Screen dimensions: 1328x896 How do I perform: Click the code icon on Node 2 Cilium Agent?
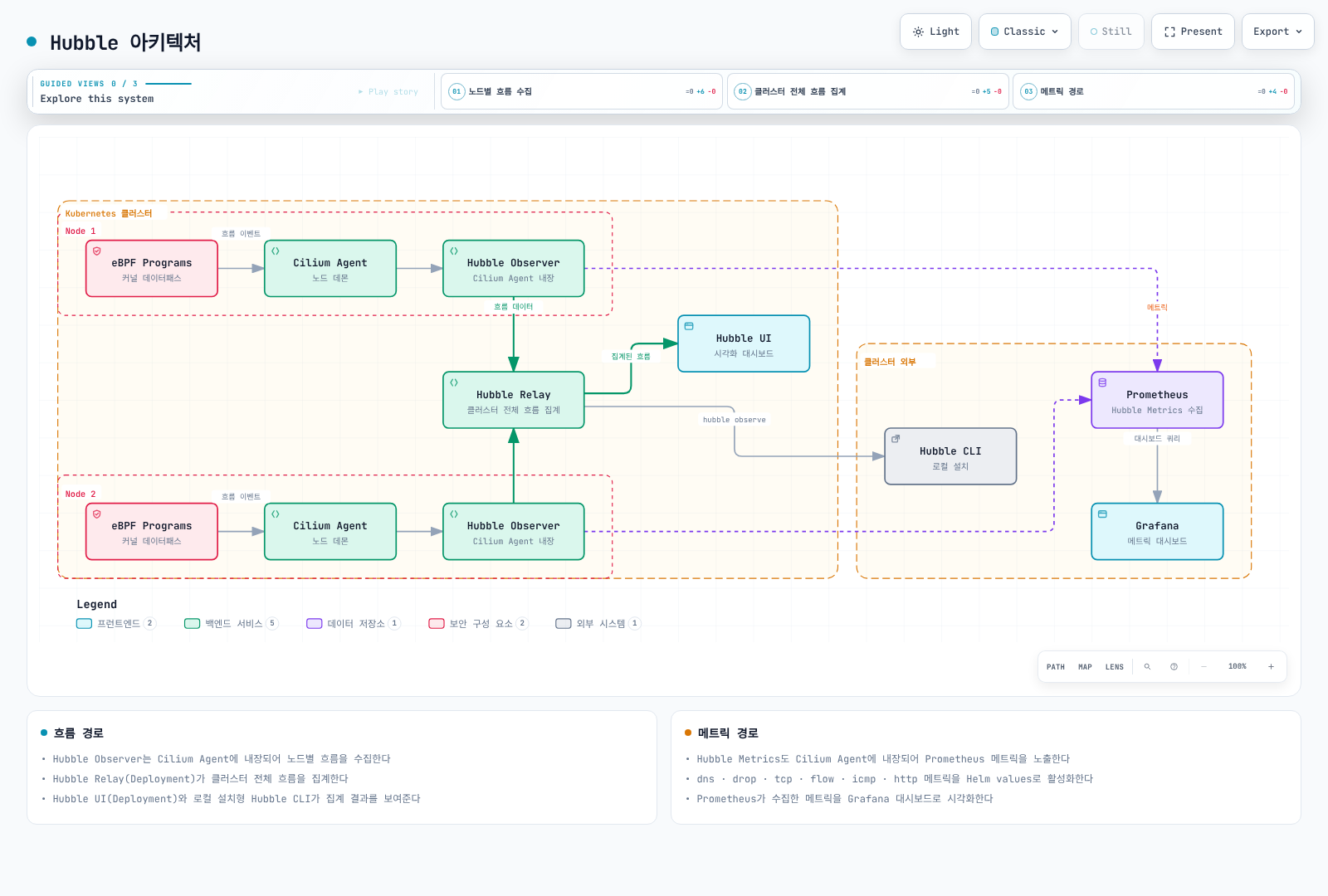tap(275, 514)
